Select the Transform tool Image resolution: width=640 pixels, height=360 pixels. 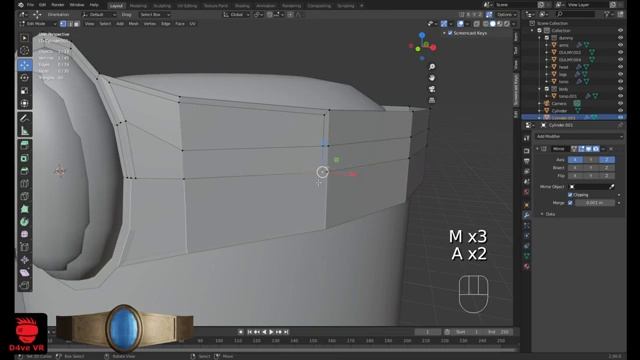[x=24, y=103]
